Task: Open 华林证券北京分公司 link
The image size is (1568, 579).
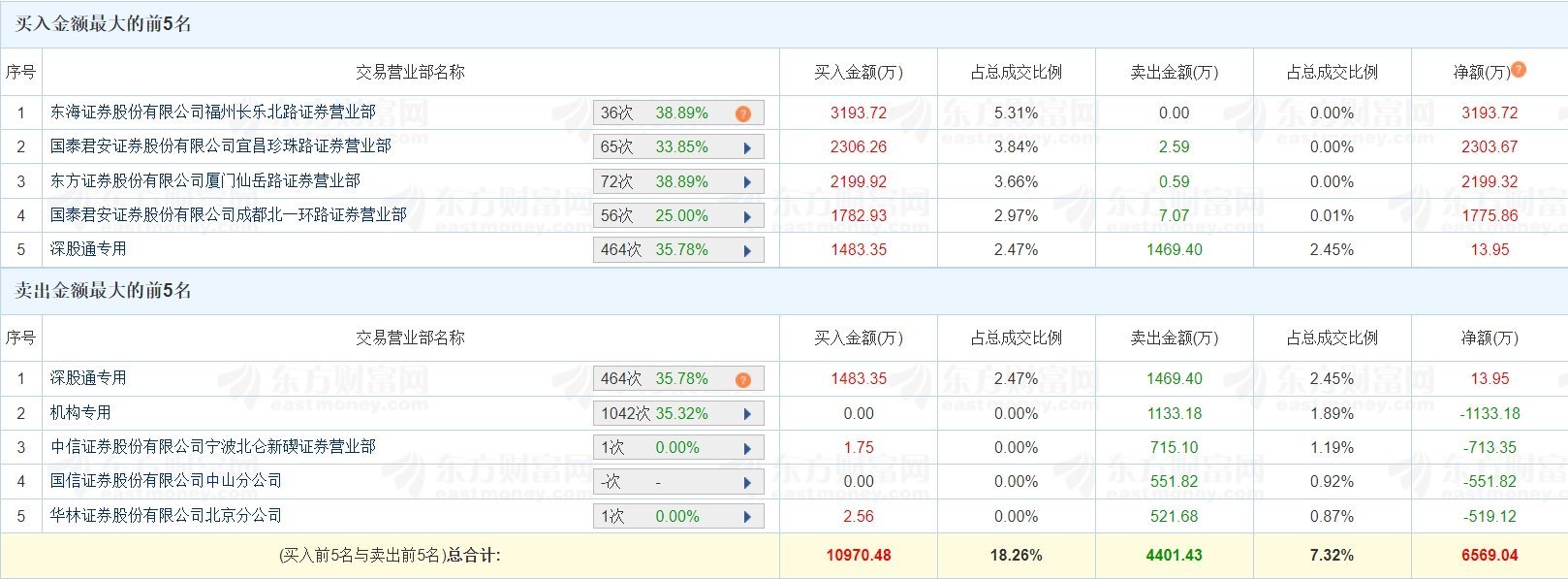Action: pos(167,515)
